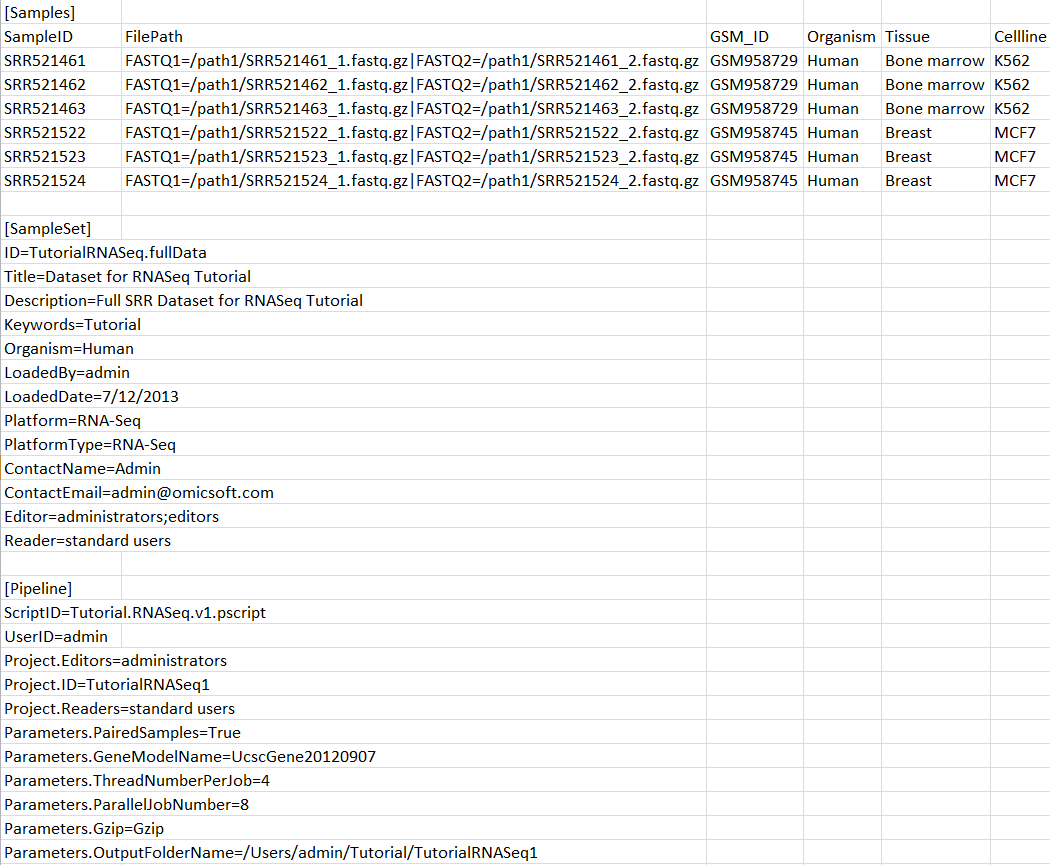Select the LoadedBy=admin cell
The width and height of the screenshot is (1050, 865).
pos(67,373)
